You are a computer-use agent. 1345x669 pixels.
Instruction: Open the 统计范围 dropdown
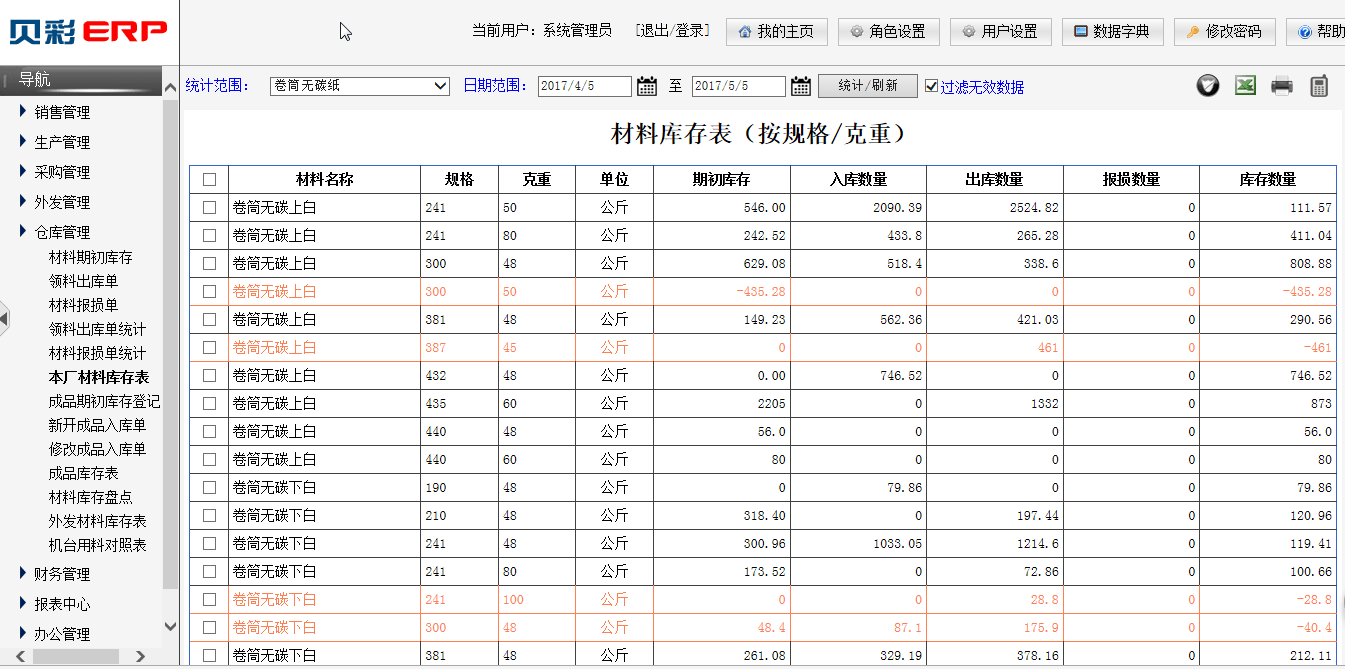(x=360, y=86)
